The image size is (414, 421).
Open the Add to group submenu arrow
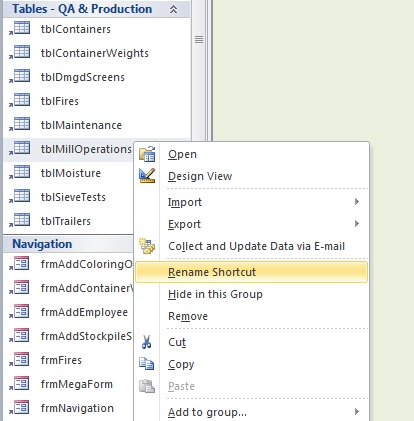pyautogui.click(x=357, y=412)
